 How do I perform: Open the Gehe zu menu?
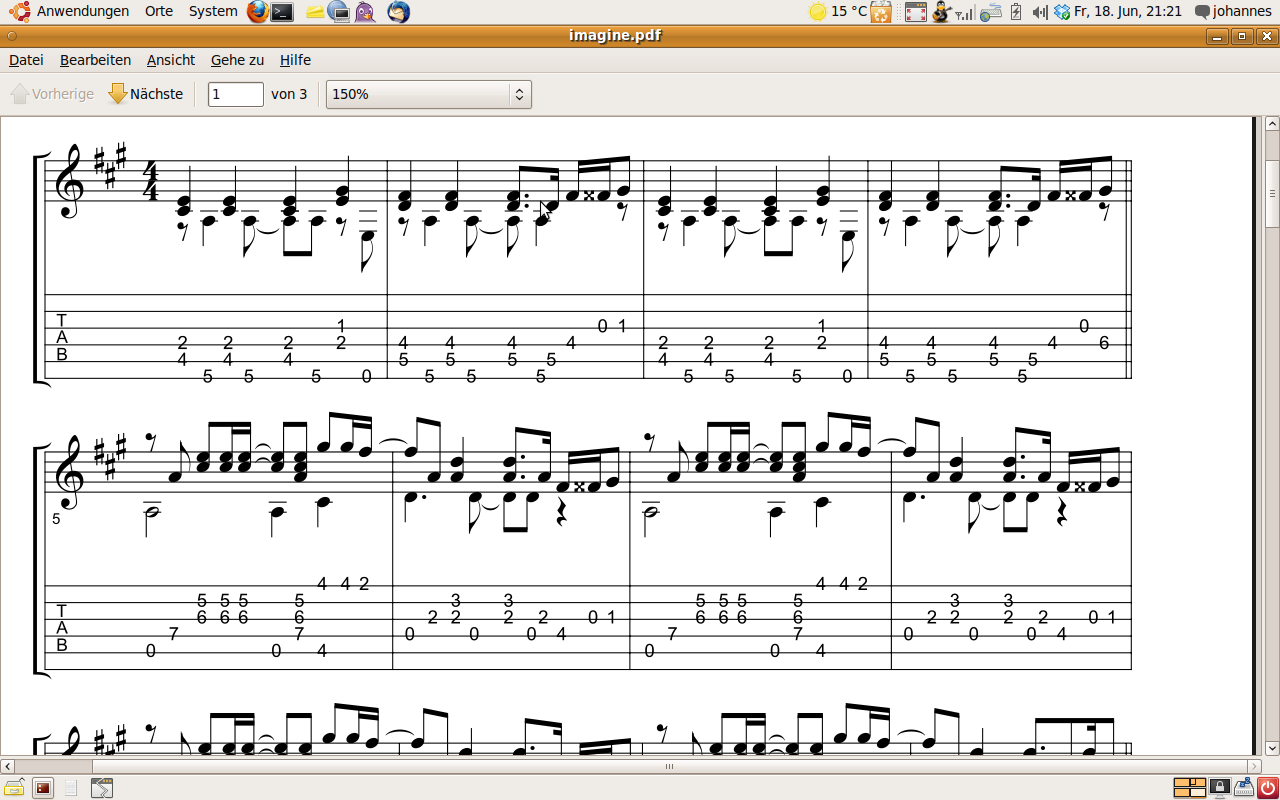pyautogui.click(x=237, y=60)
